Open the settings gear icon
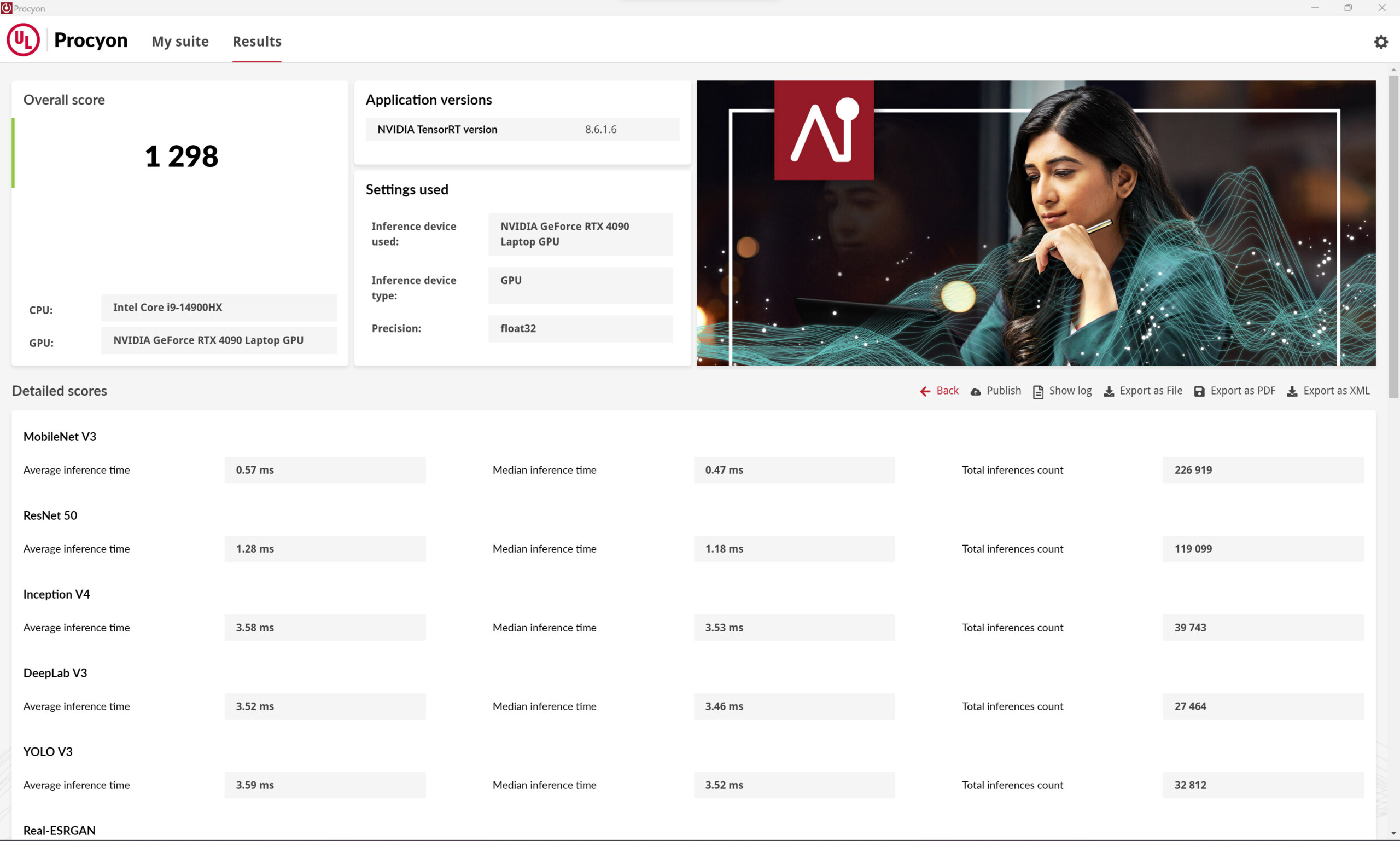This screenshot has width=1400, height=841. point(1381,42)
